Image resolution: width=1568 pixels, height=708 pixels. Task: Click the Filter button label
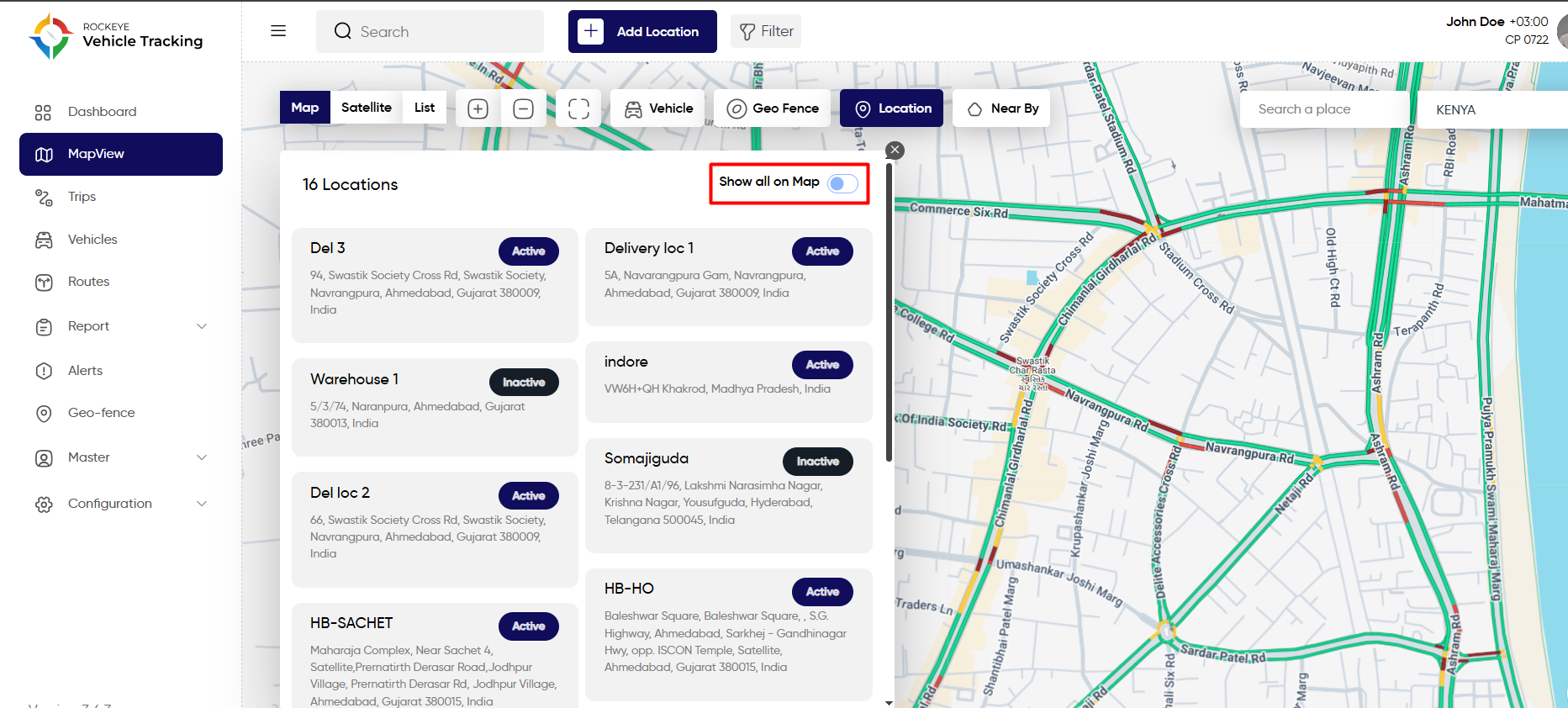point(777,31)
